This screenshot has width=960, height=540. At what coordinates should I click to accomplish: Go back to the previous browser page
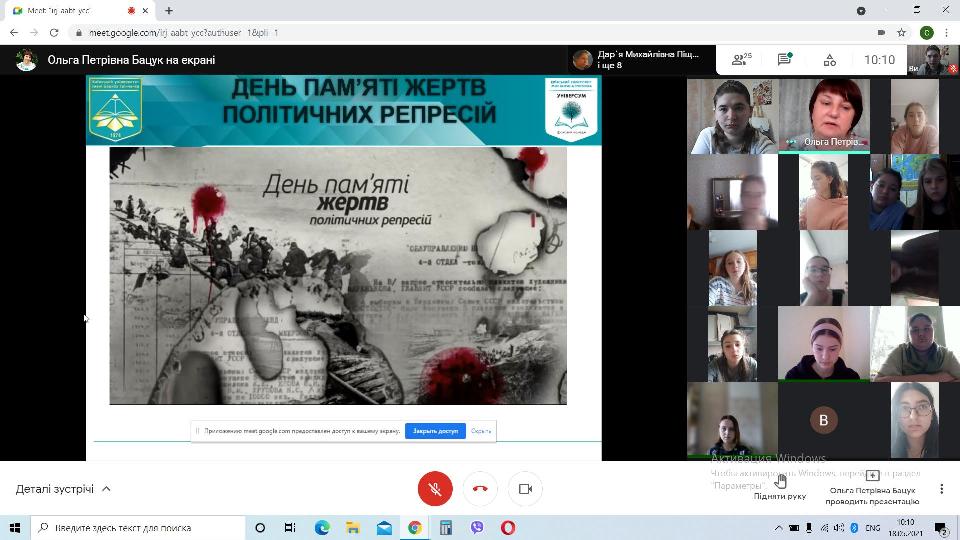click(x=14, y=32)
